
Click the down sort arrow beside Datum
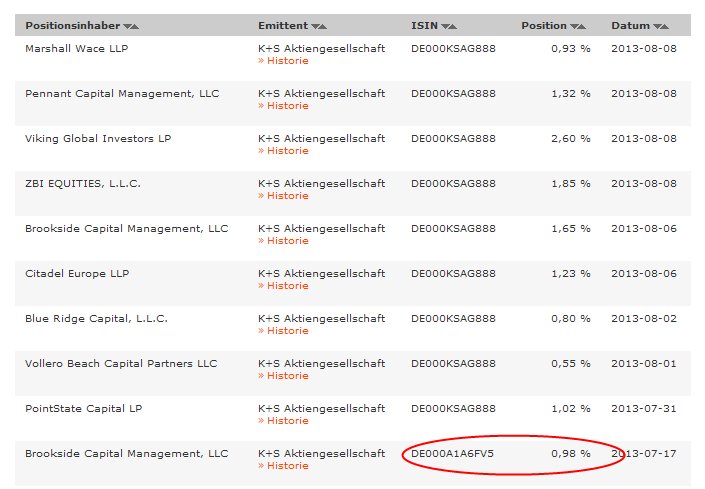click(x=658, y=26)
